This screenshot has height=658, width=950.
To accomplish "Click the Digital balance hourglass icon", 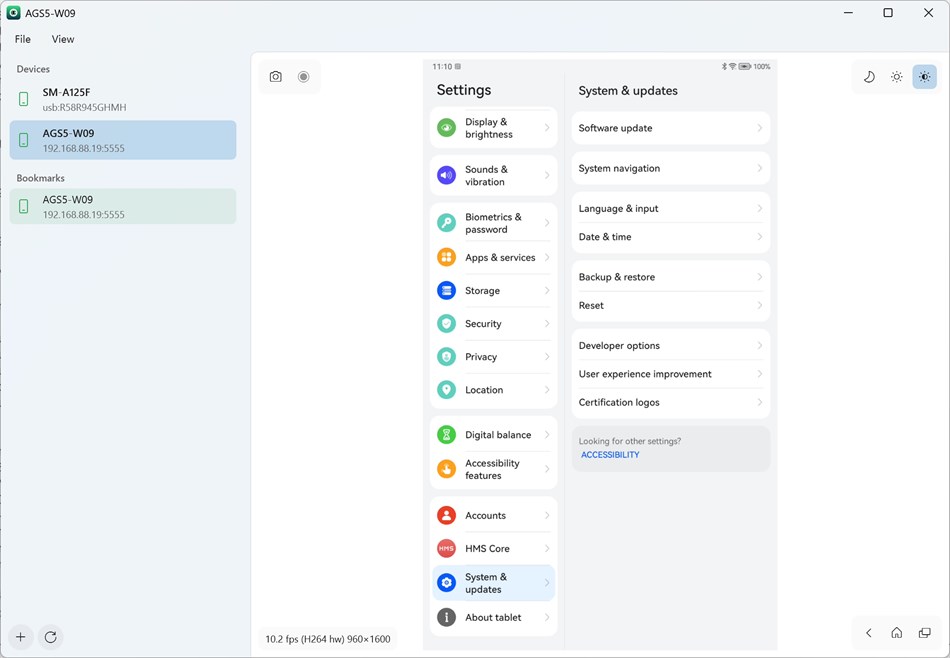I will coord(447,434).
